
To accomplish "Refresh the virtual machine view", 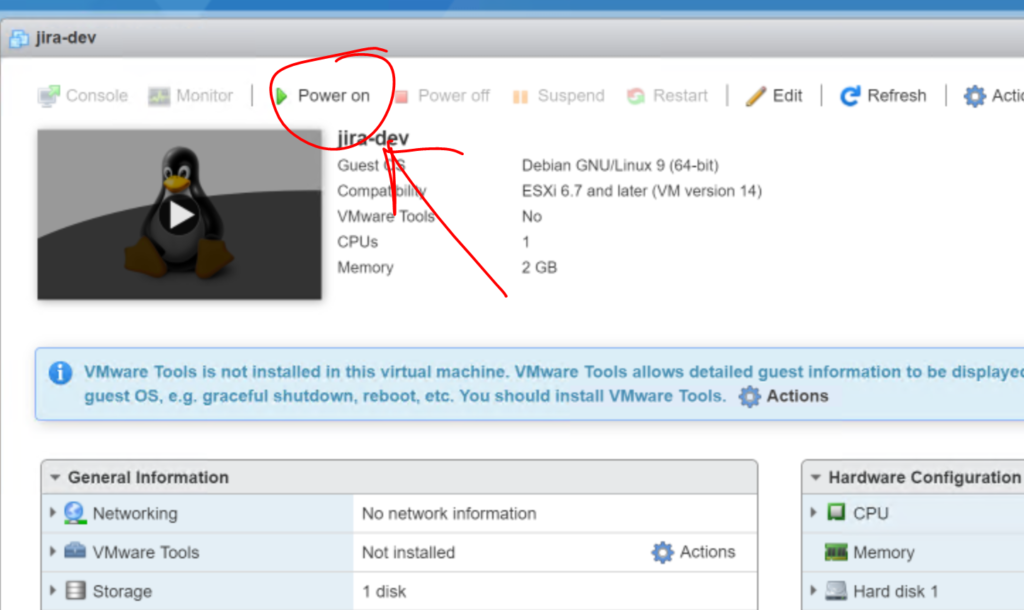I will pyautogui.click(x=883, y=96).
